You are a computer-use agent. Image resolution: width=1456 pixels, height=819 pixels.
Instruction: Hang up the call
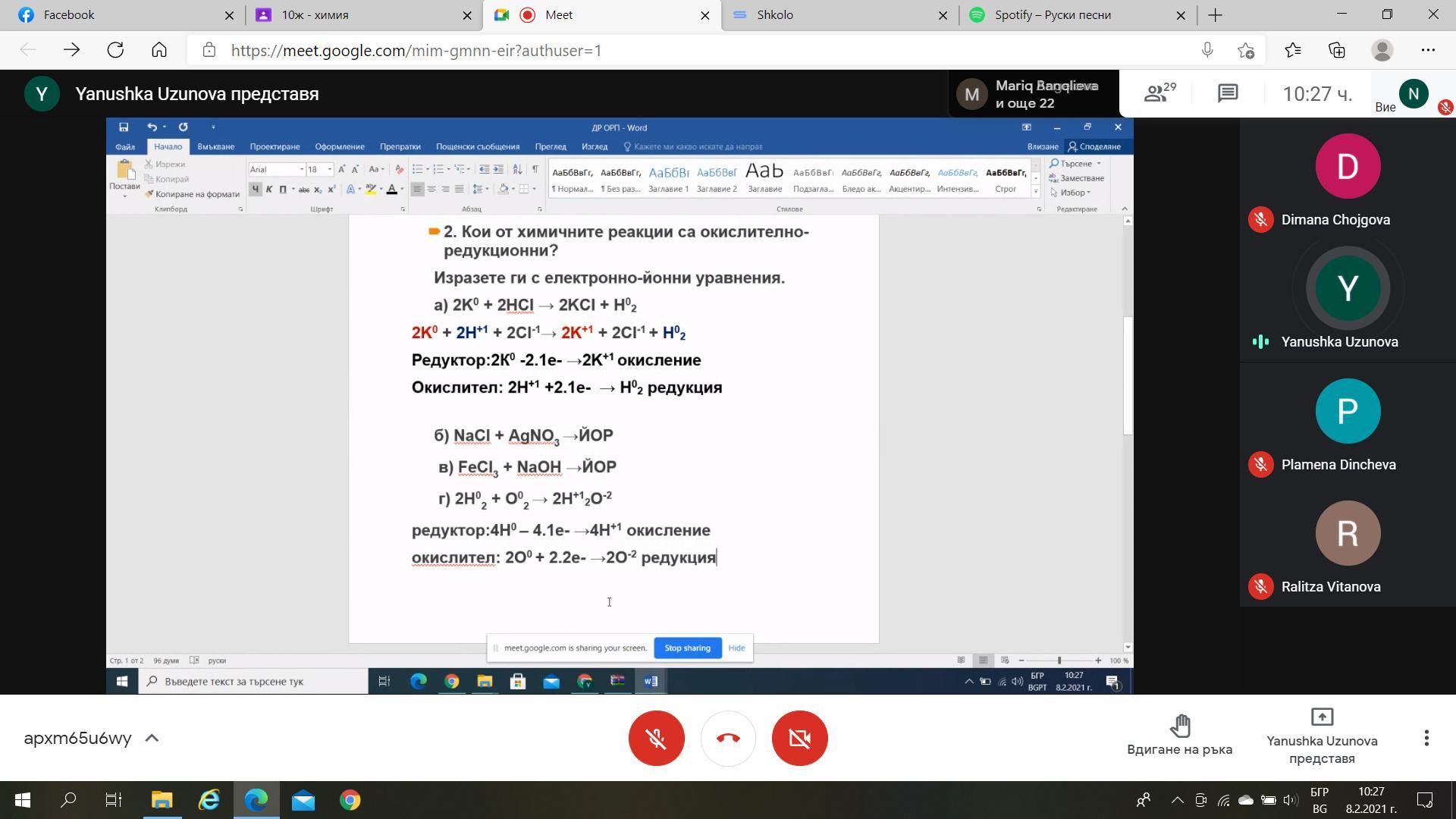click(728, 738)
